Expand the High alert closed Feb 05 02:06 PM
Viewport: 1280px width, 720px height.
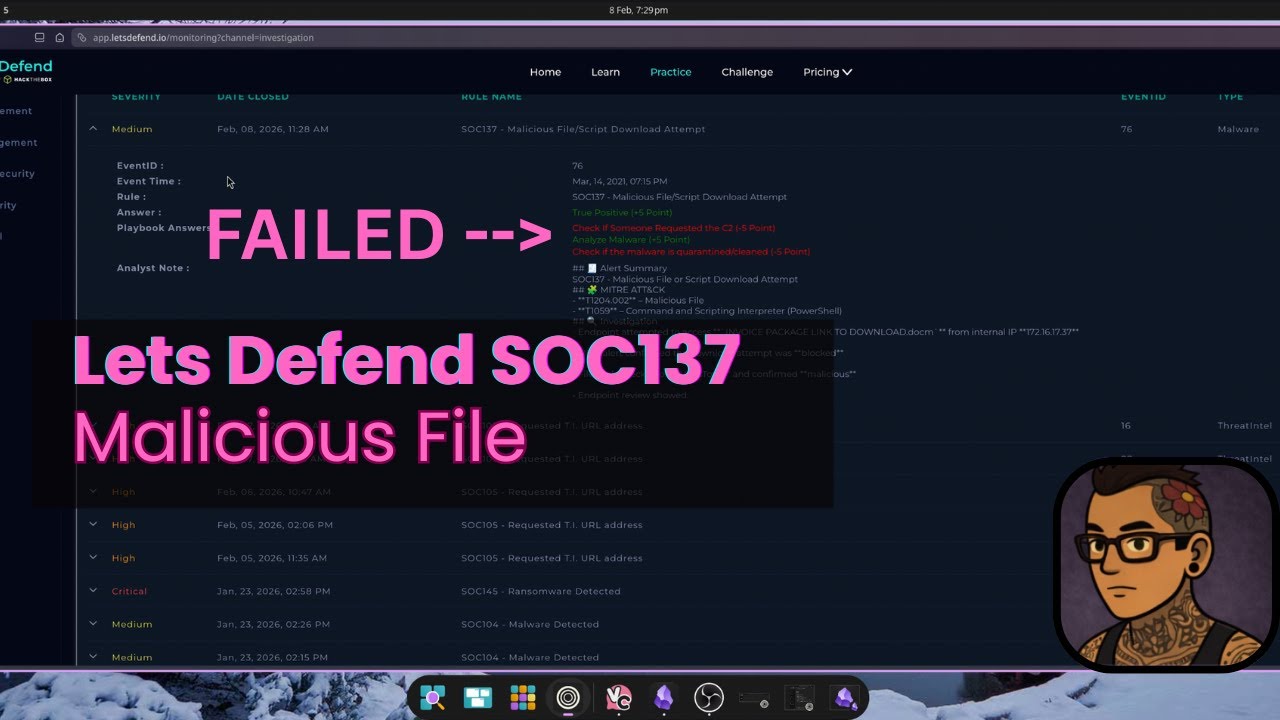[x=93, y=524]
